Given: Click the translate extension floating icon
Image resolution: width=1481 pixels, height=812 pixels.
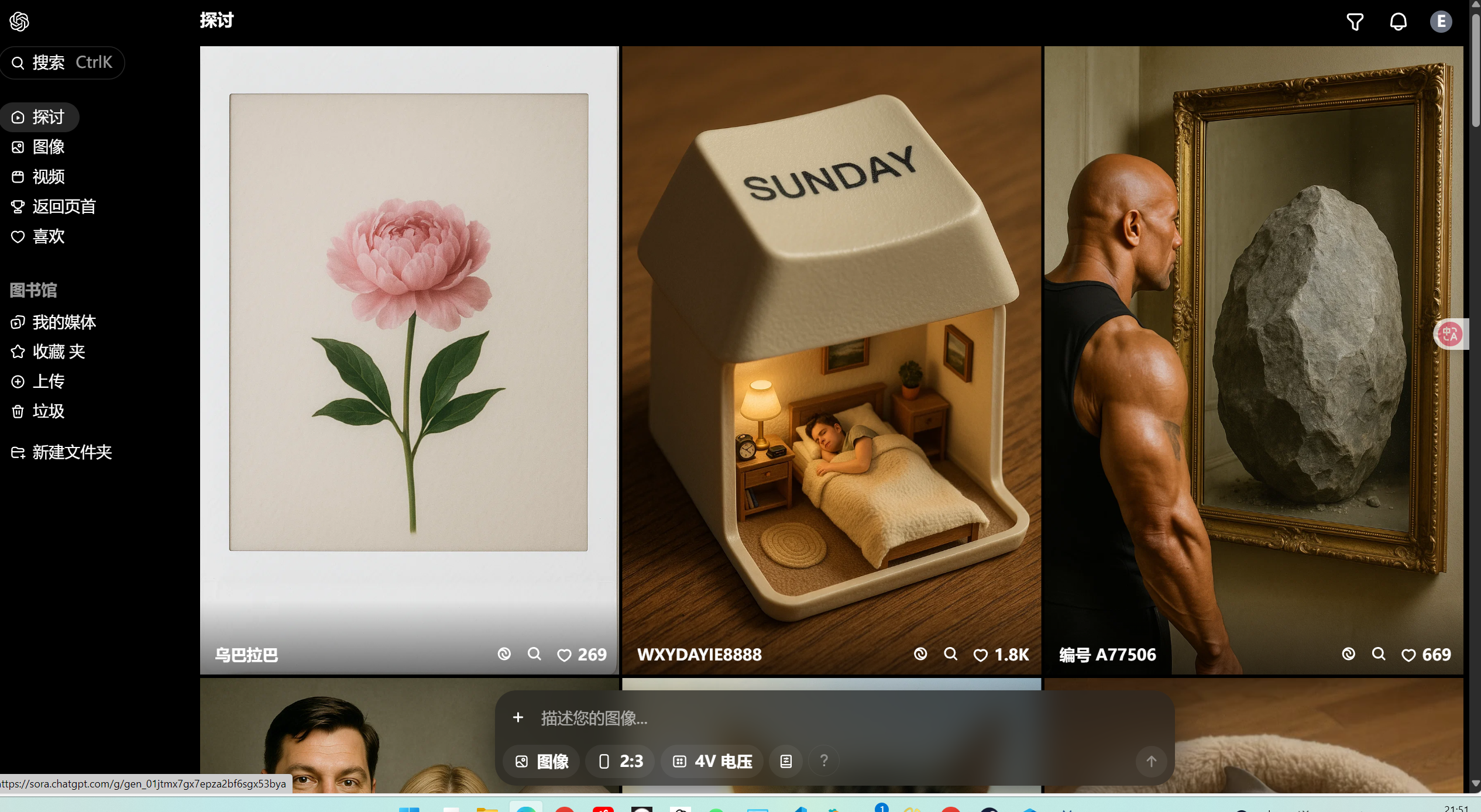Looking at the screenshot, I should pyautogui.click(x=1450, y=334).
